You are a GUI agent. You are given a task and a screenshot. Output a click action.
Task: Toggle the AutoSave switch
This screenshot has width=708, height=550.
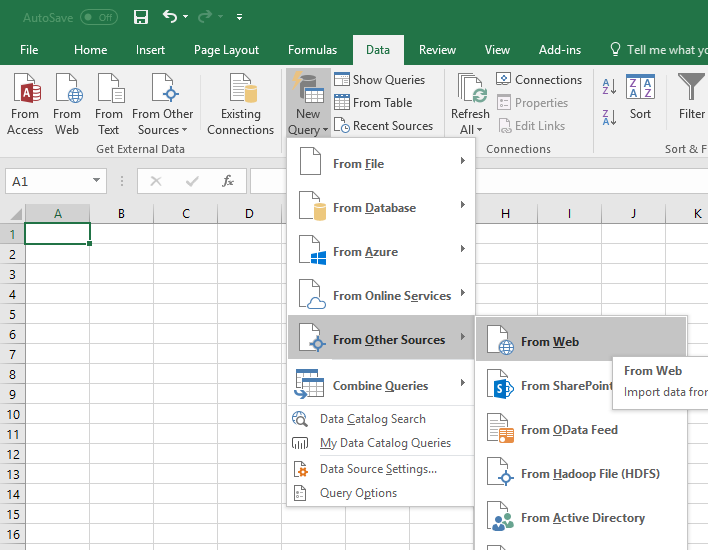point(99,17)
